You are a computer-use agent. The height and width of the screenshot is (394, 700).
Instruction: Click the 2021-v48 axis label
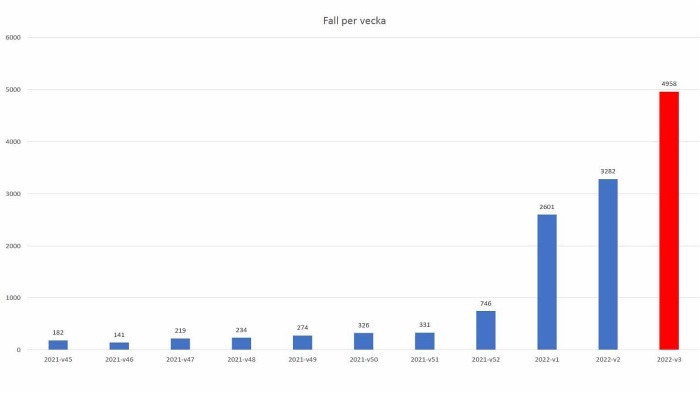click(242, 360)
